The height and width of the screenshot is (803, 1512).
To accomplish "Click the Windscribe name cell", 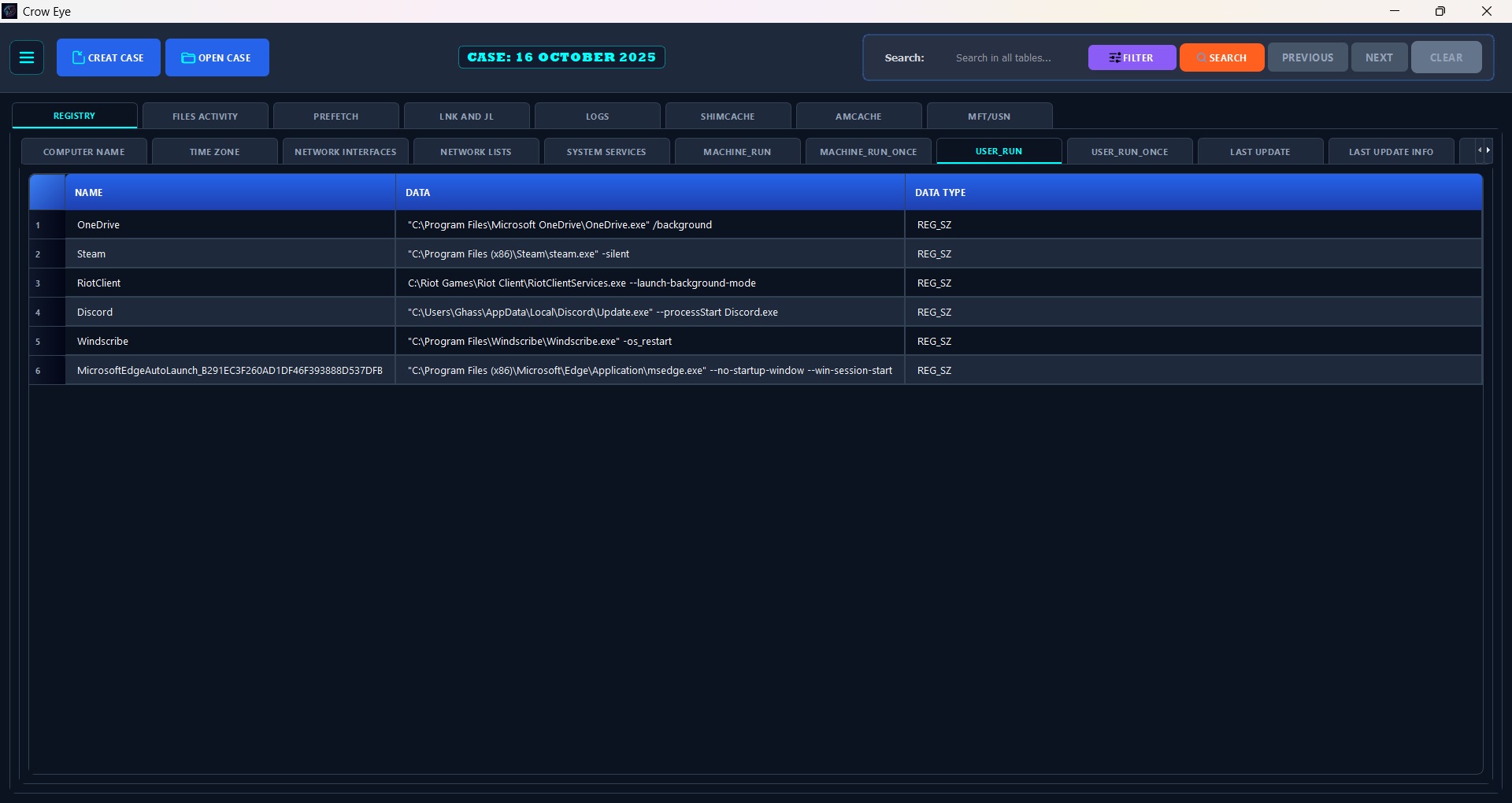I will (x=230, y=341).
